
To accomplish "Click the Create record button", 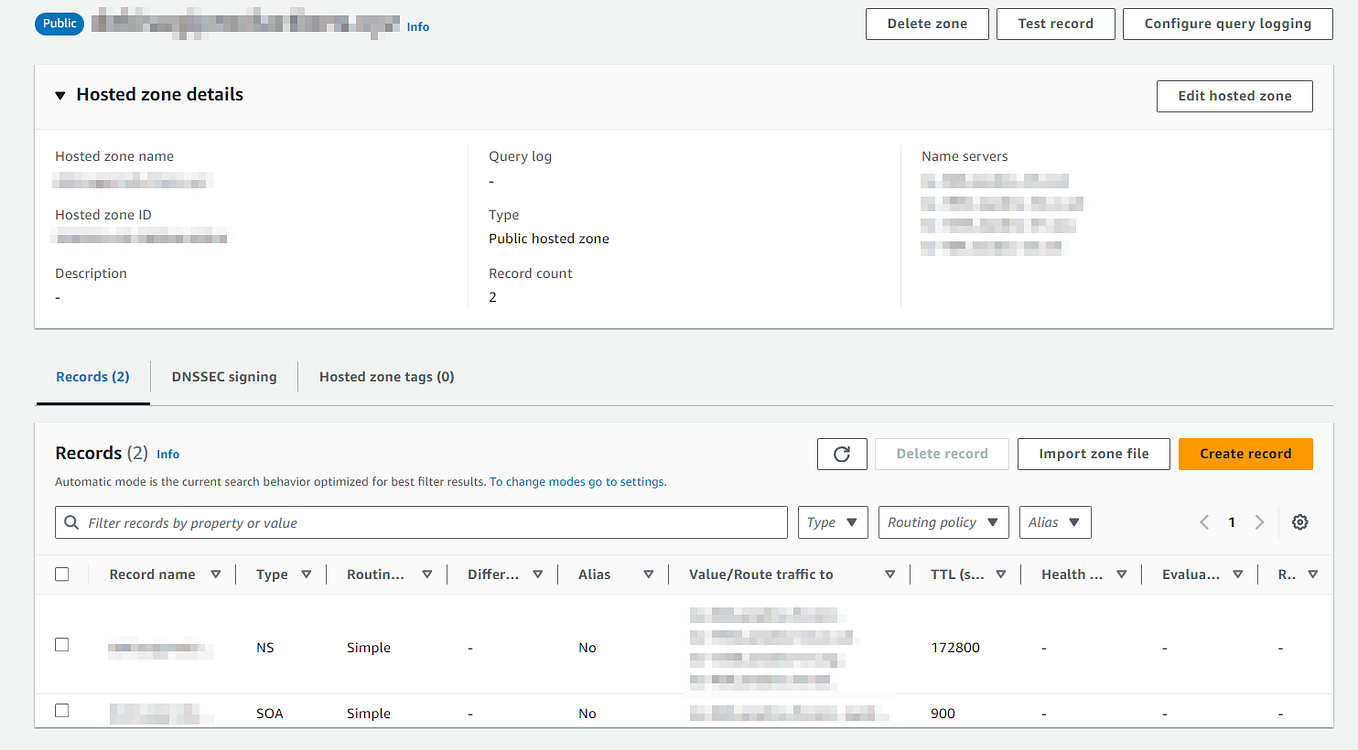I will click(1245, 453).
